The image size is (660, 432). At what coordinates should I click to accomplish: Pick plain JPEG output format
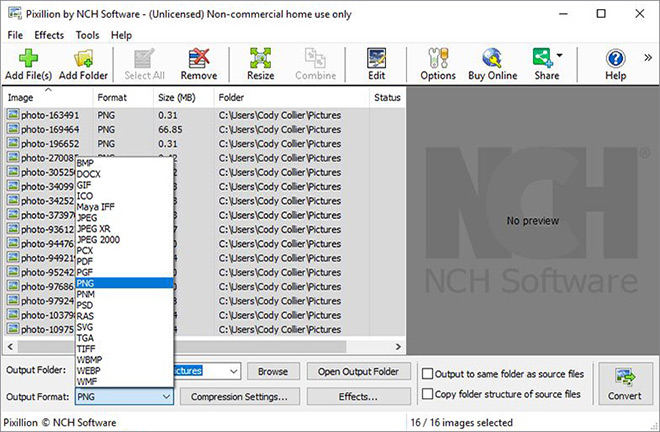click(x=124, y=218)
